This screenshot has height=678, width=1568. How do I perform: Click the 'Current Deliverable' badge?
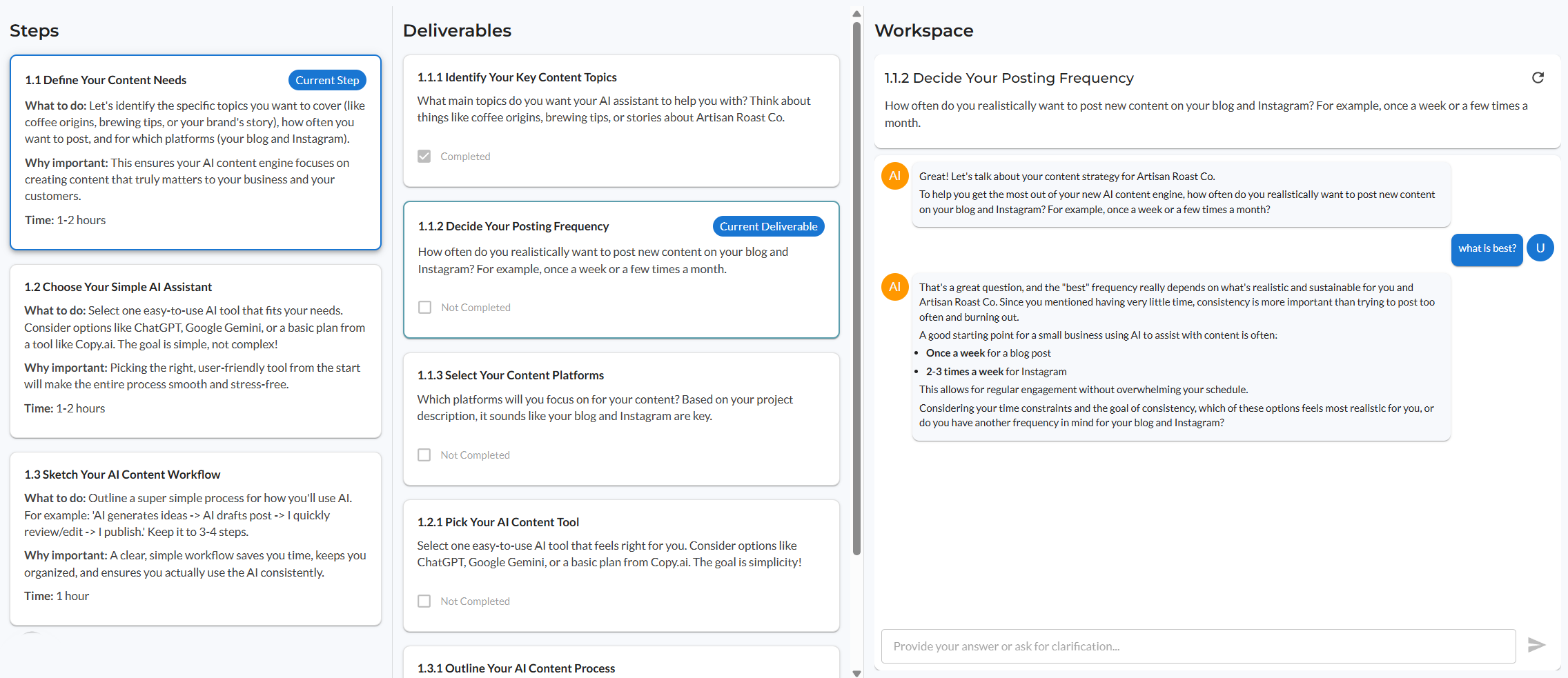coord(768,226)
